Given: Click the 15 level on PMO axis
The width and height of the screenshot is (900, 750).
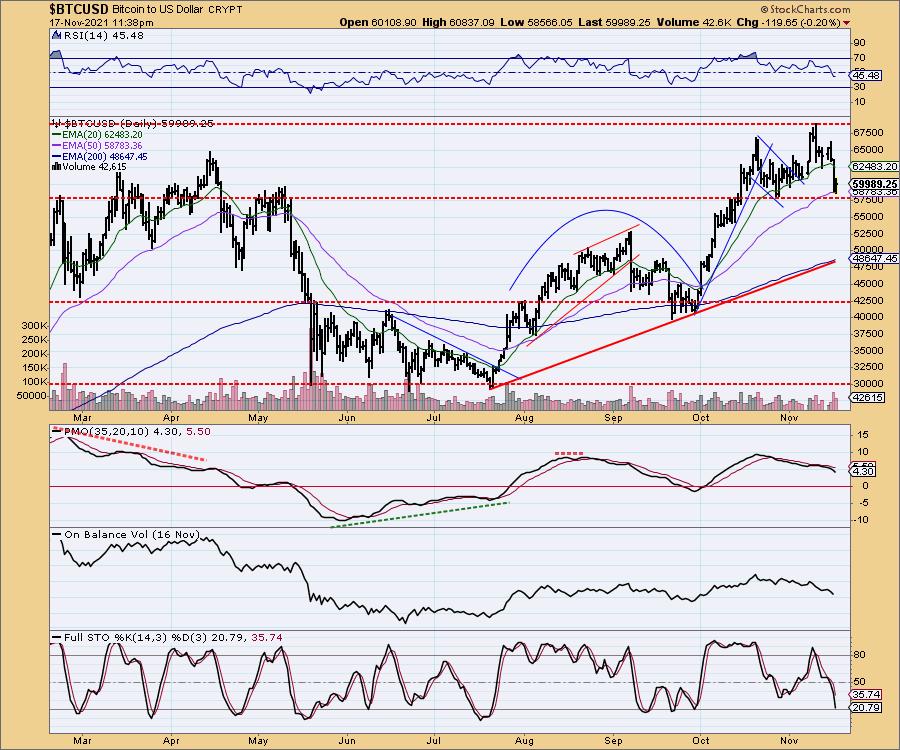Looking at the screenshot, I should 863,435.
